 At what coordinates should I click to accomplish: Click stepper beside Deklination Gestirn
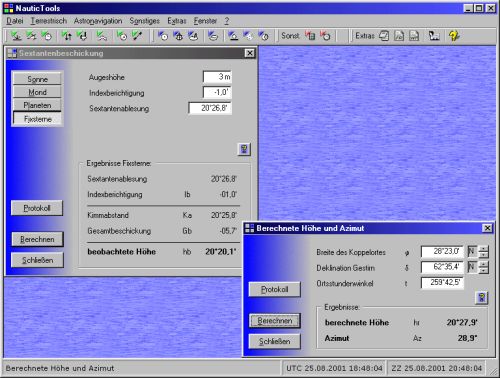[484, 267]
